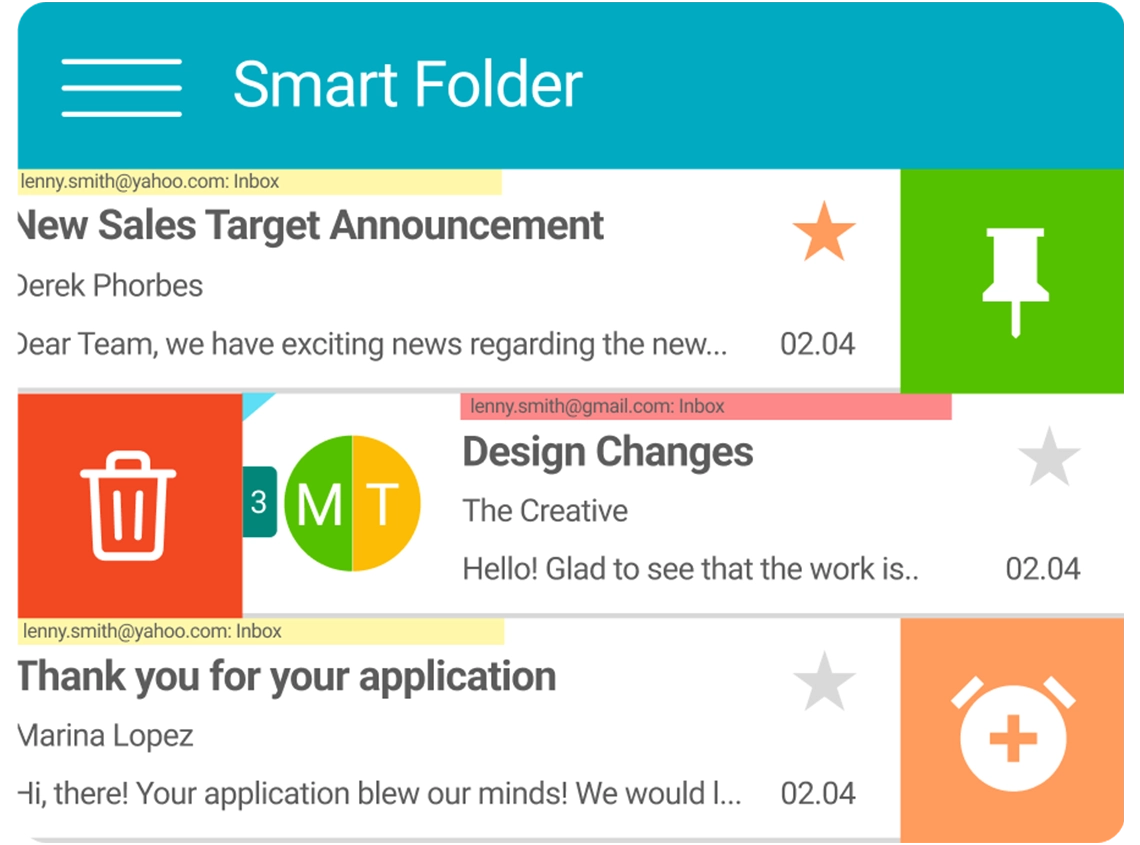Screen dimensions: 1140x845
Task: Star the Thank you for your application email
Action: (824, 681)
